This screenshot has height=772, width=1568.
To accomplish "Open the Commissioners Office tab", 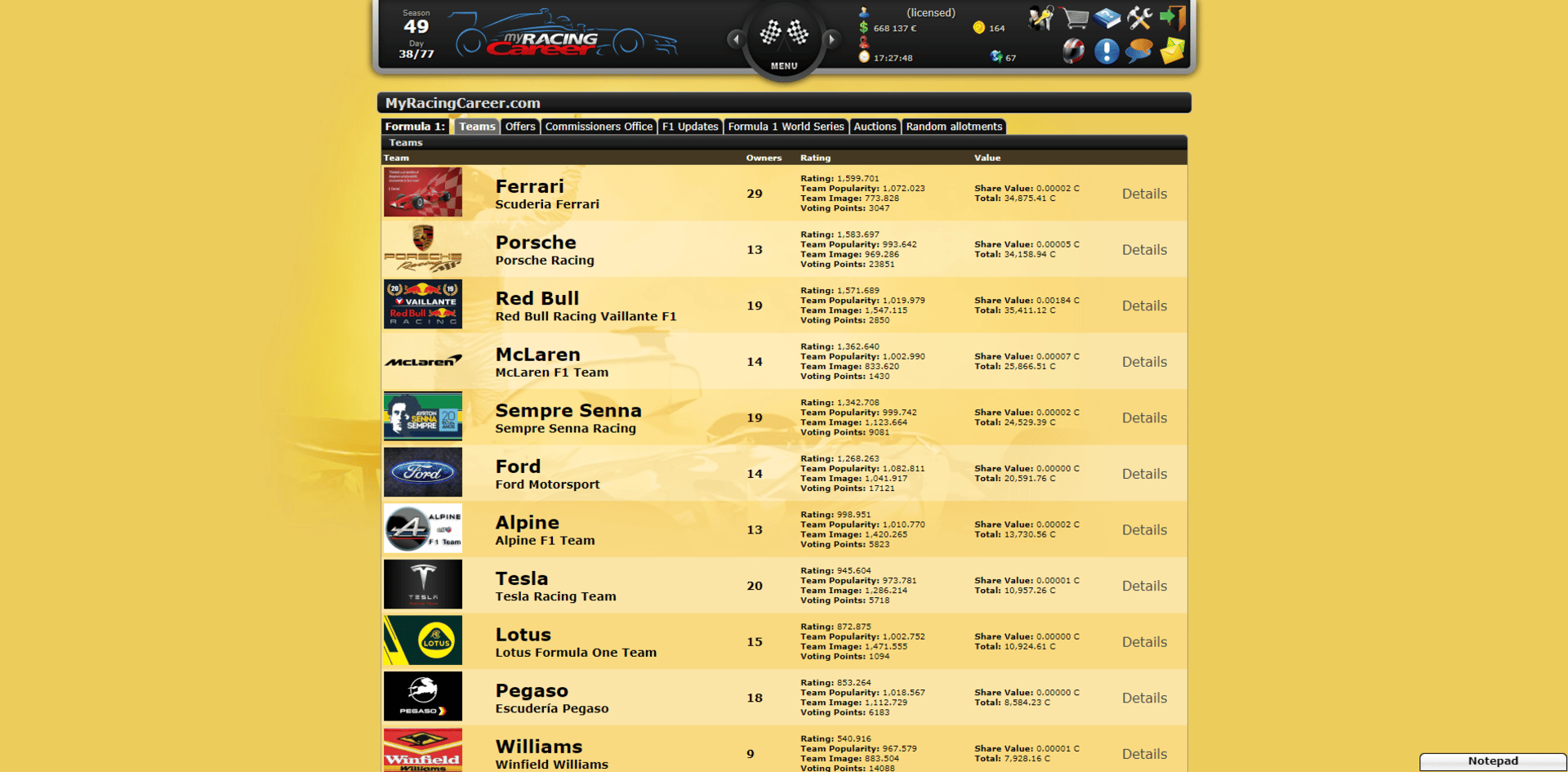I will click(x=599, y=127).
